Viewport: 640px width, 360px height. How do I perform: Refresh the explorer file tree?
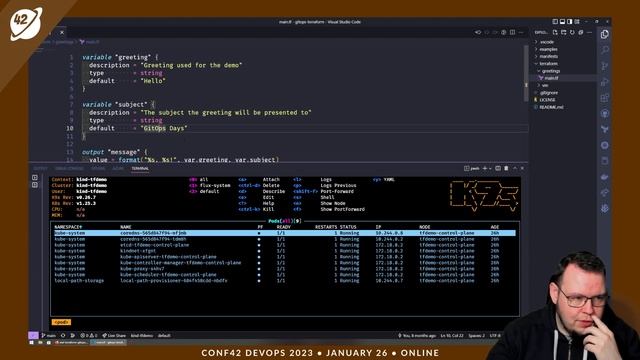[x=572, y=32]
